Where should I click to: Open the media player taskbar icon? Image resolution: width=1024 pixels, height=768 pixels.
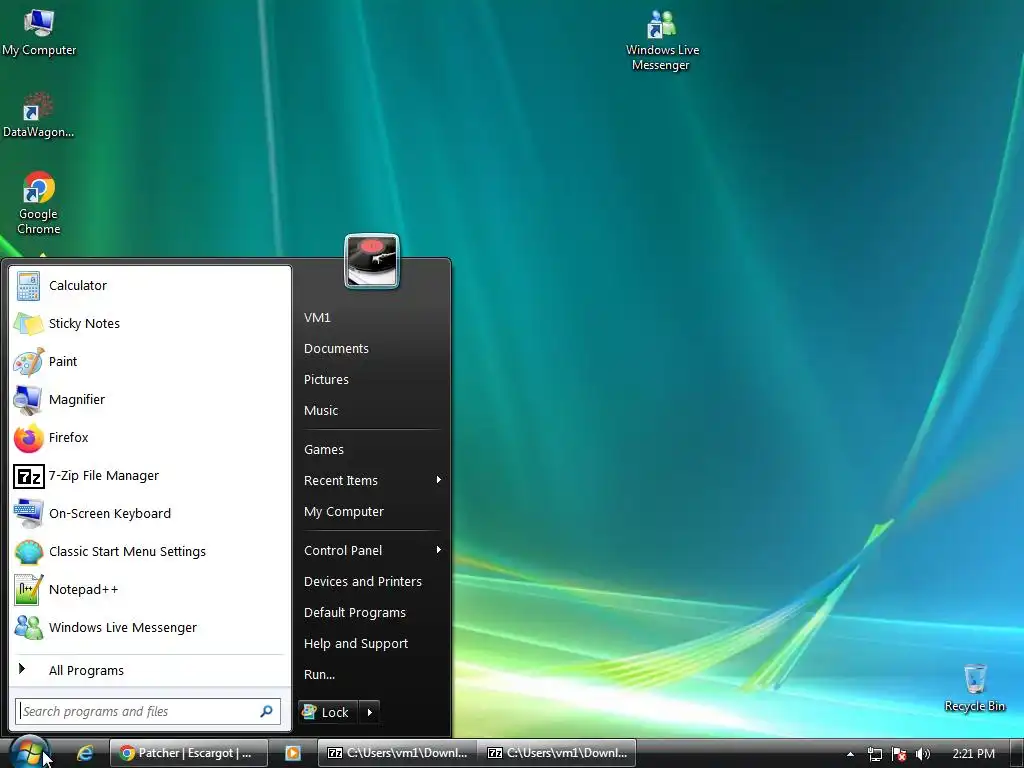coord(293,753)
